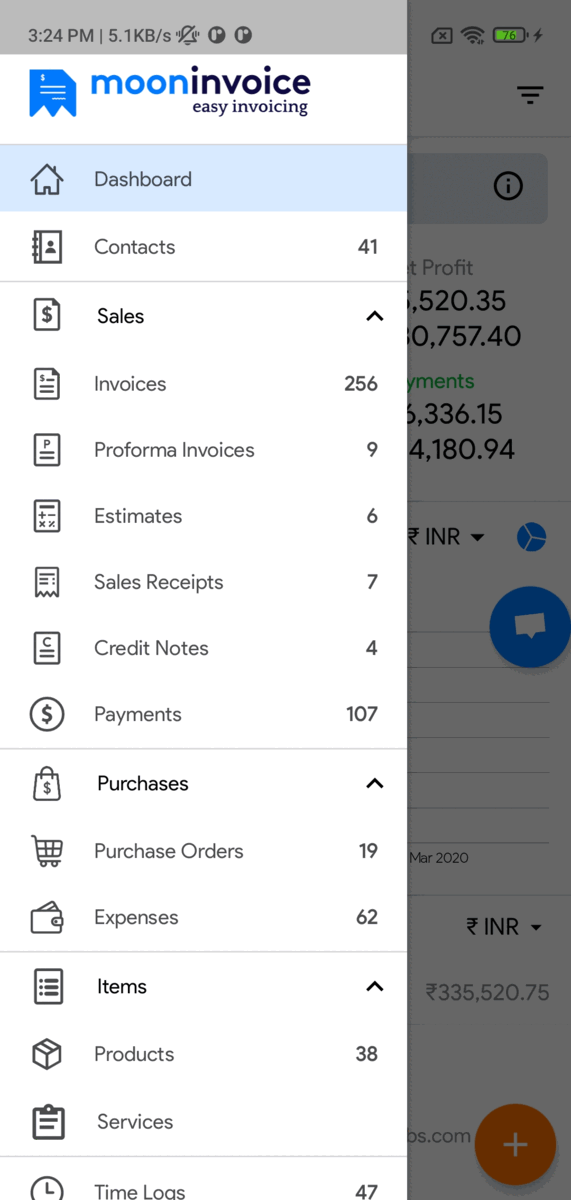Open the Dashboard home icon
This screenshot has width=571, height=1200.
47,180
